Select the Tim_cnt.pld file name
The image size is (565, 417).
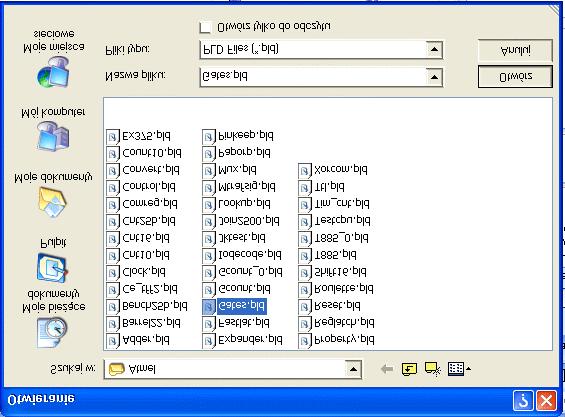point(342,204)
